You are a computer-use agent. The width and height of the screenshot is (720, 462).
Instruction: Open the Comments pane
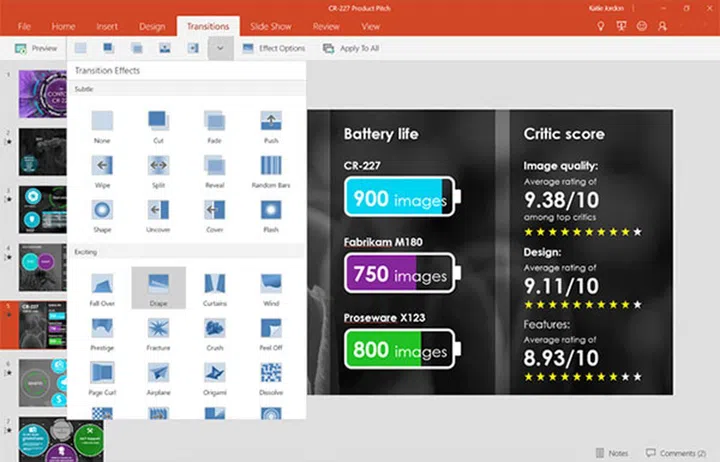(x=676, y=453)
